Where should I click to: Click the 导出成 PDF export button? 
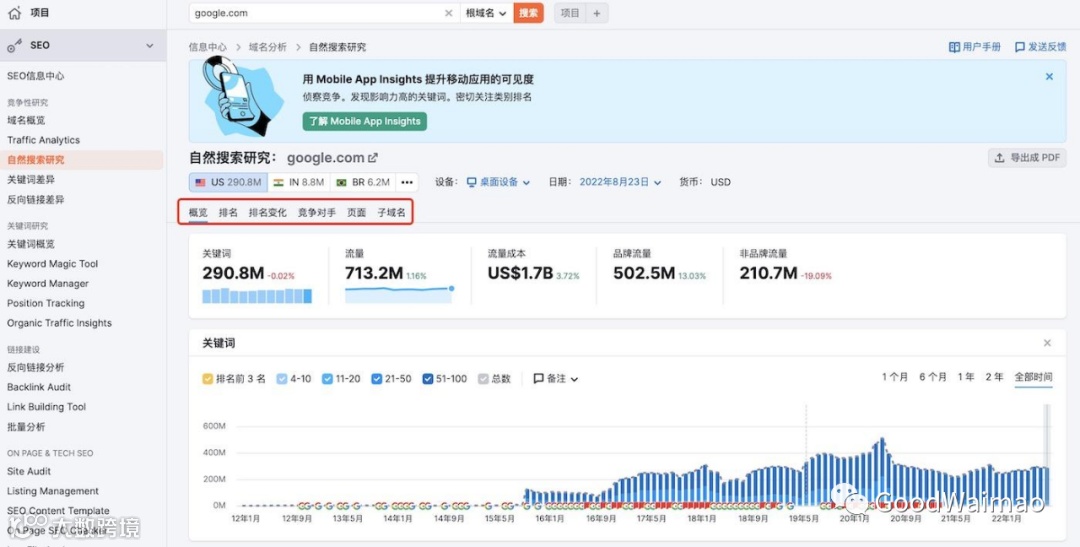click(x=1027, y=158)
